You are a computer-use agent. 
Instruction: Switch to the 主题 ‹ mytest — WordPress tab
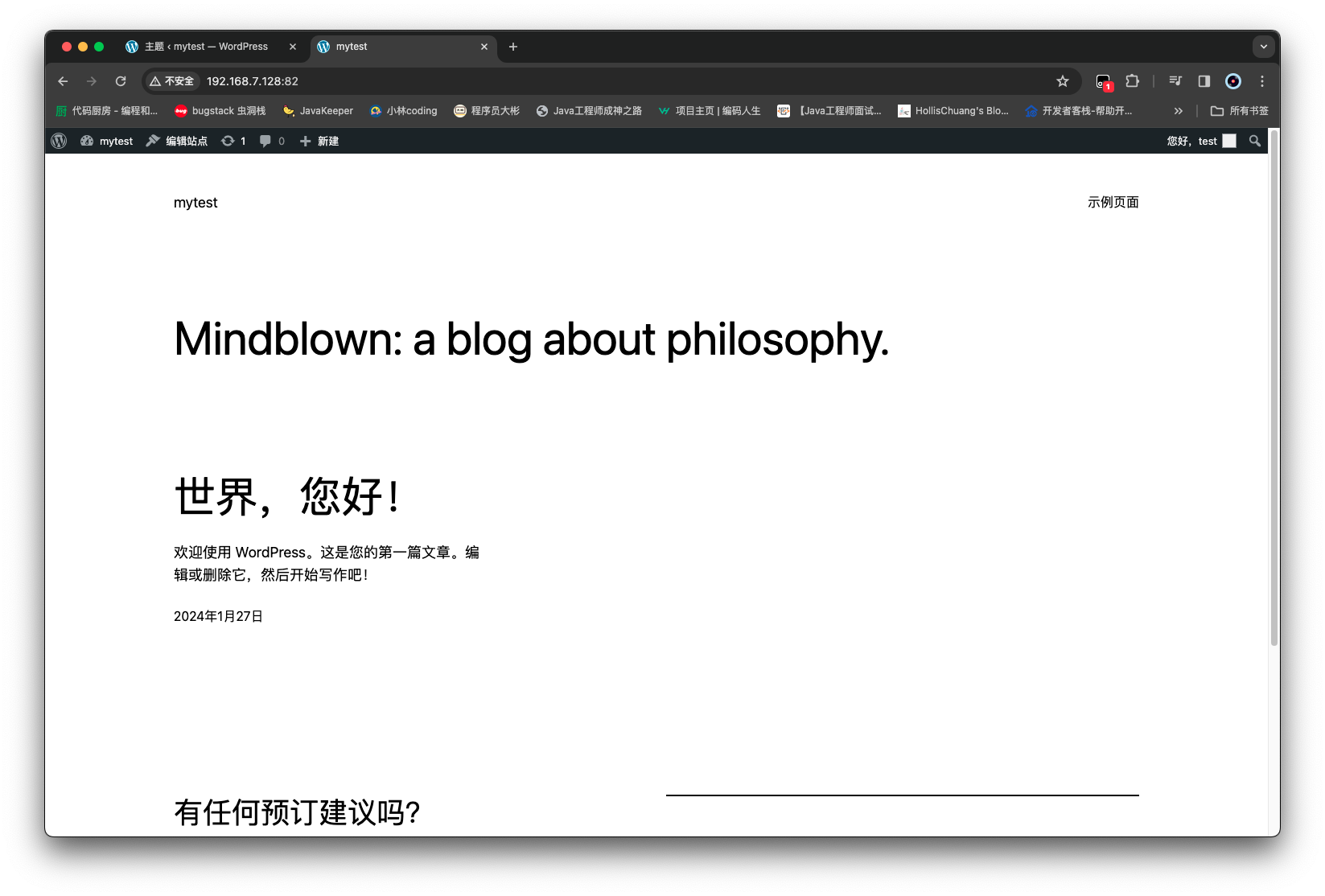click(207, 47)
